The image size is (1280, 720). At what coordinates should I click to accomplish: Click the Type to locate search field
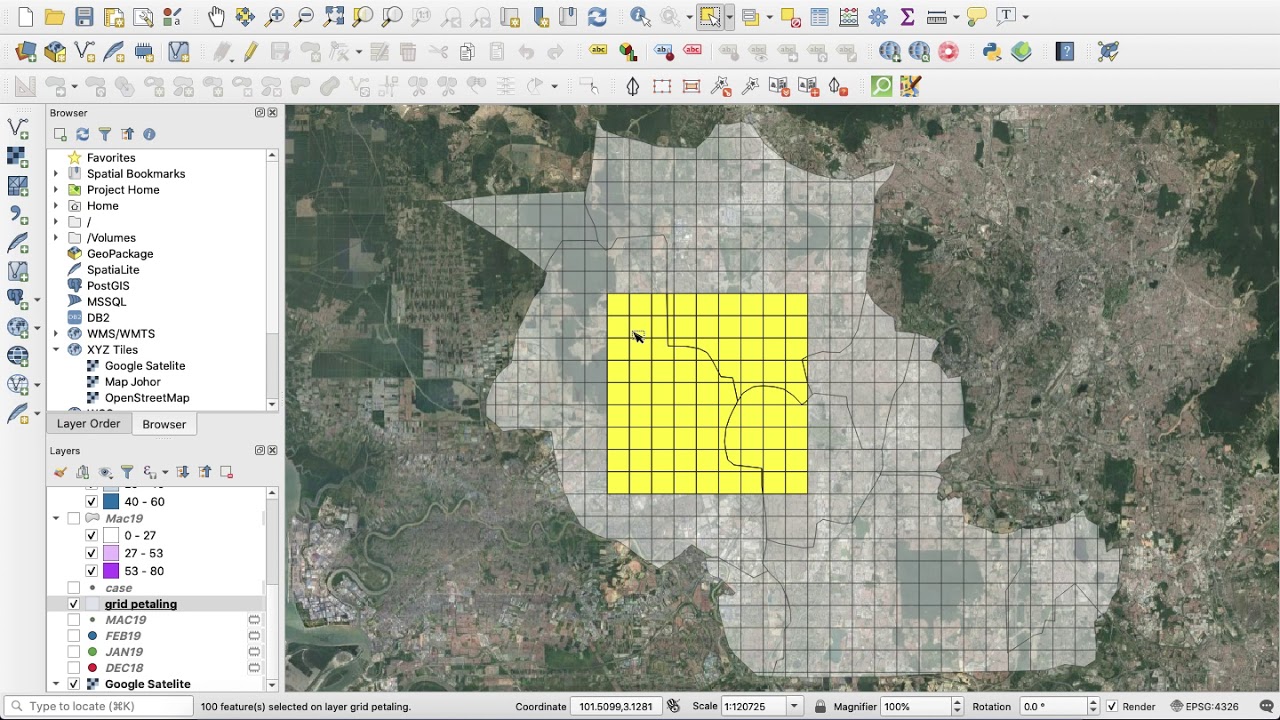pos(98,706)
